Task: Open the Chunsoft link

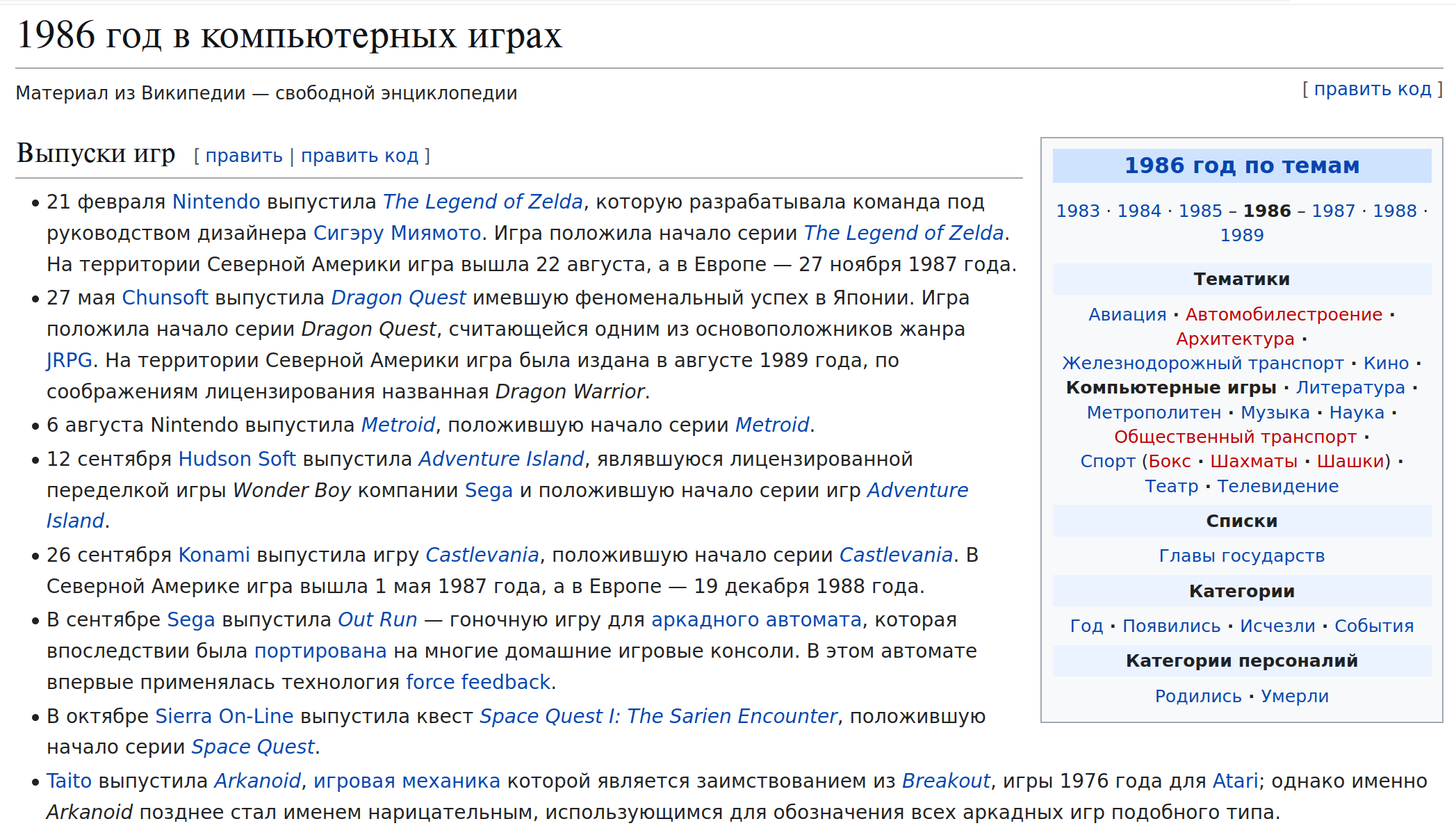Action: [x=165, y=298]
